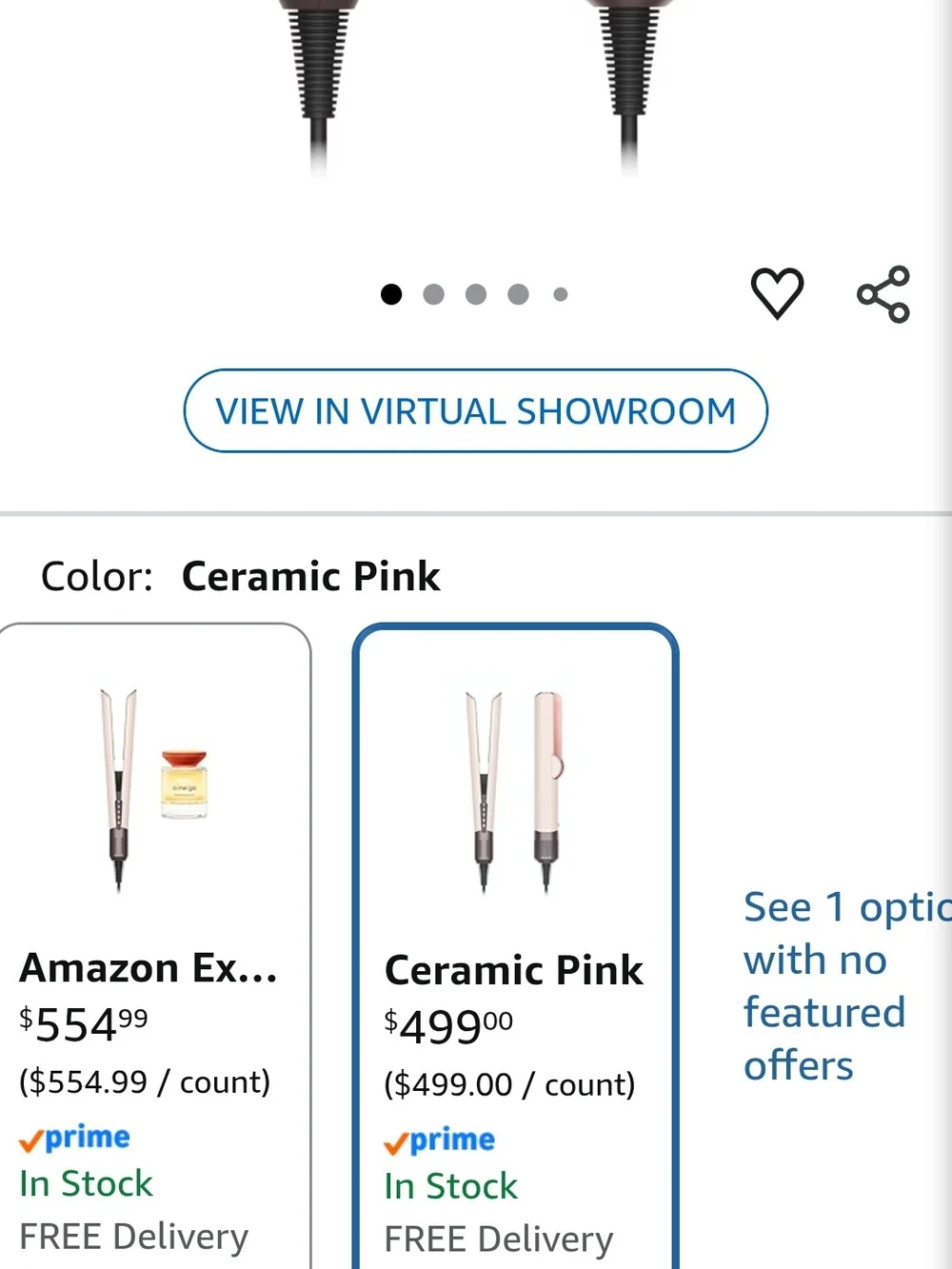This screenshot has width=952, height=1269.
Task: Tap the heart wishlist icon
Action: pos(777,293)
